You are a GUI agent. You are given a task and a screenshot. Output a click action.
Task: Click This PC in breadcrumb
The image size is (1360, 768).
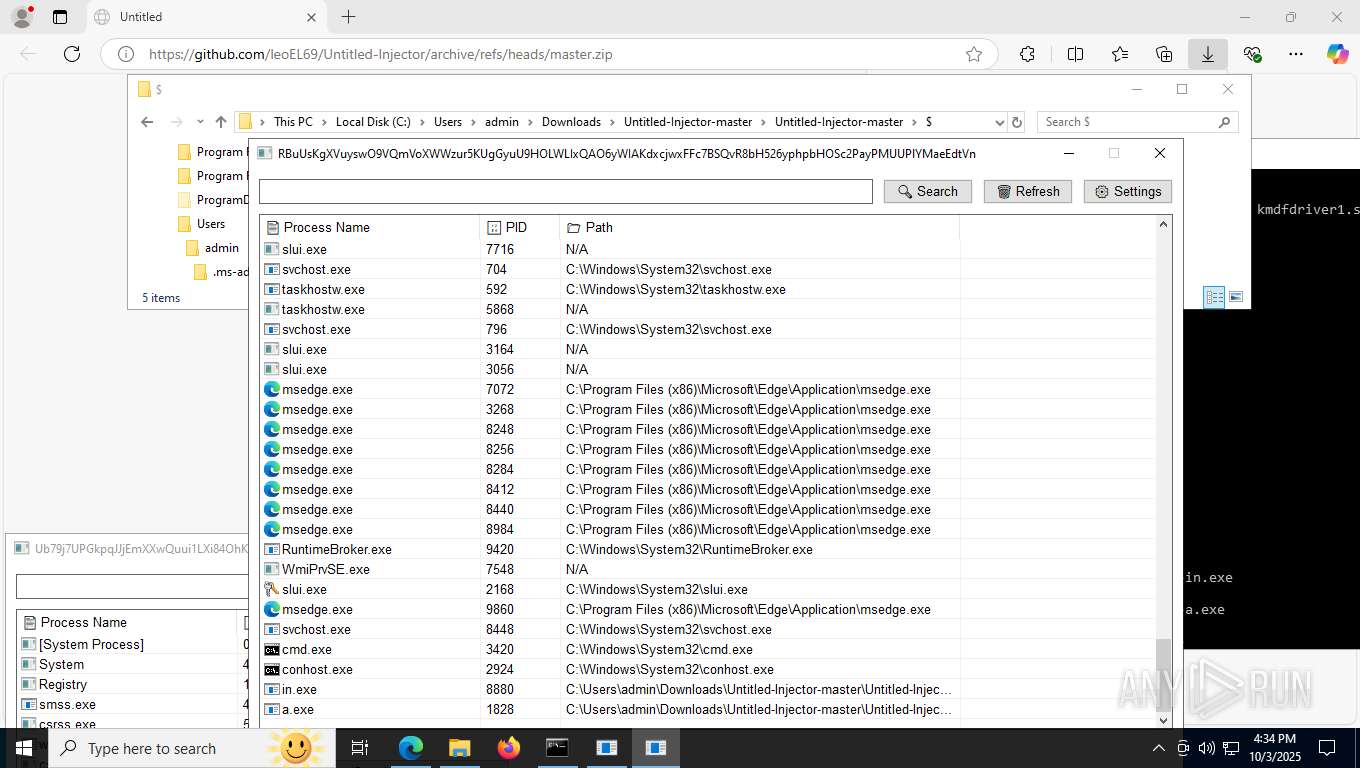click(293, 122)
